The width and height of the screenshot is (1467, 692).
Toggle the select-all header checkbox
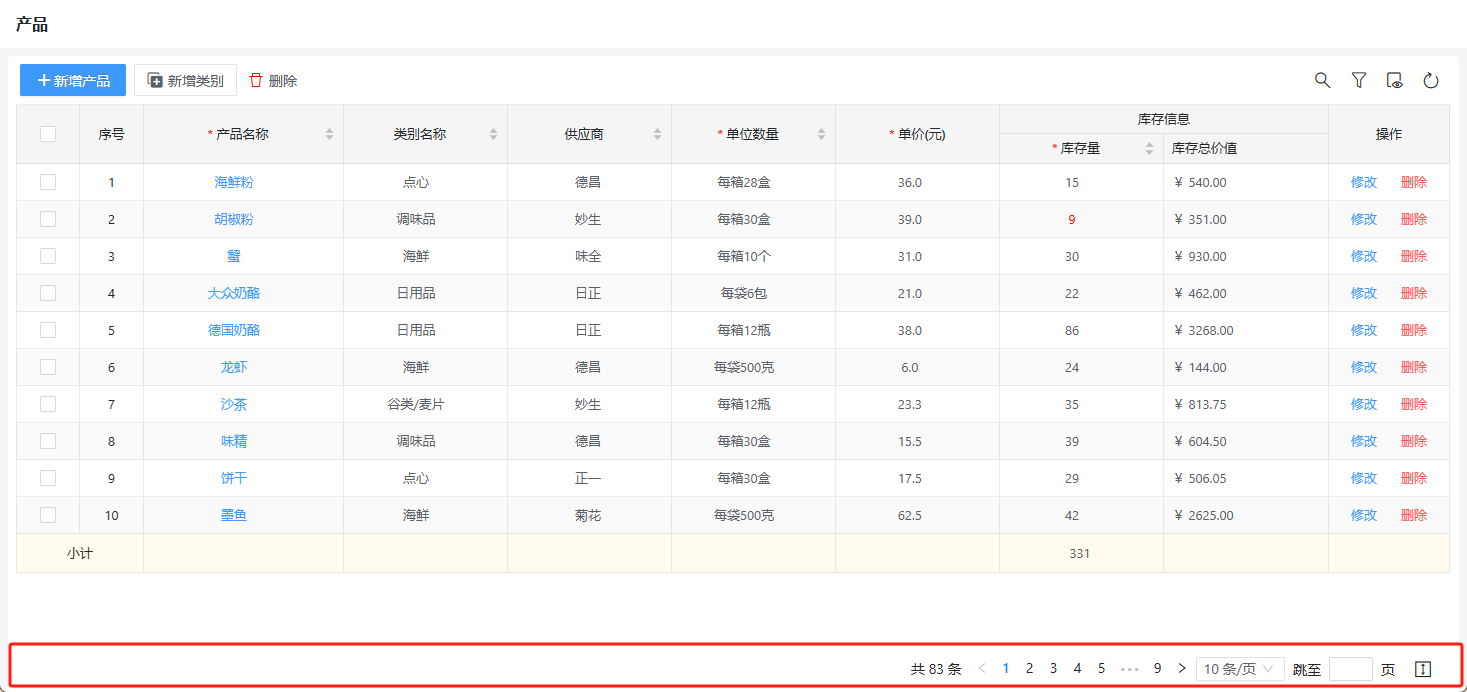click(x=48, y=134)
